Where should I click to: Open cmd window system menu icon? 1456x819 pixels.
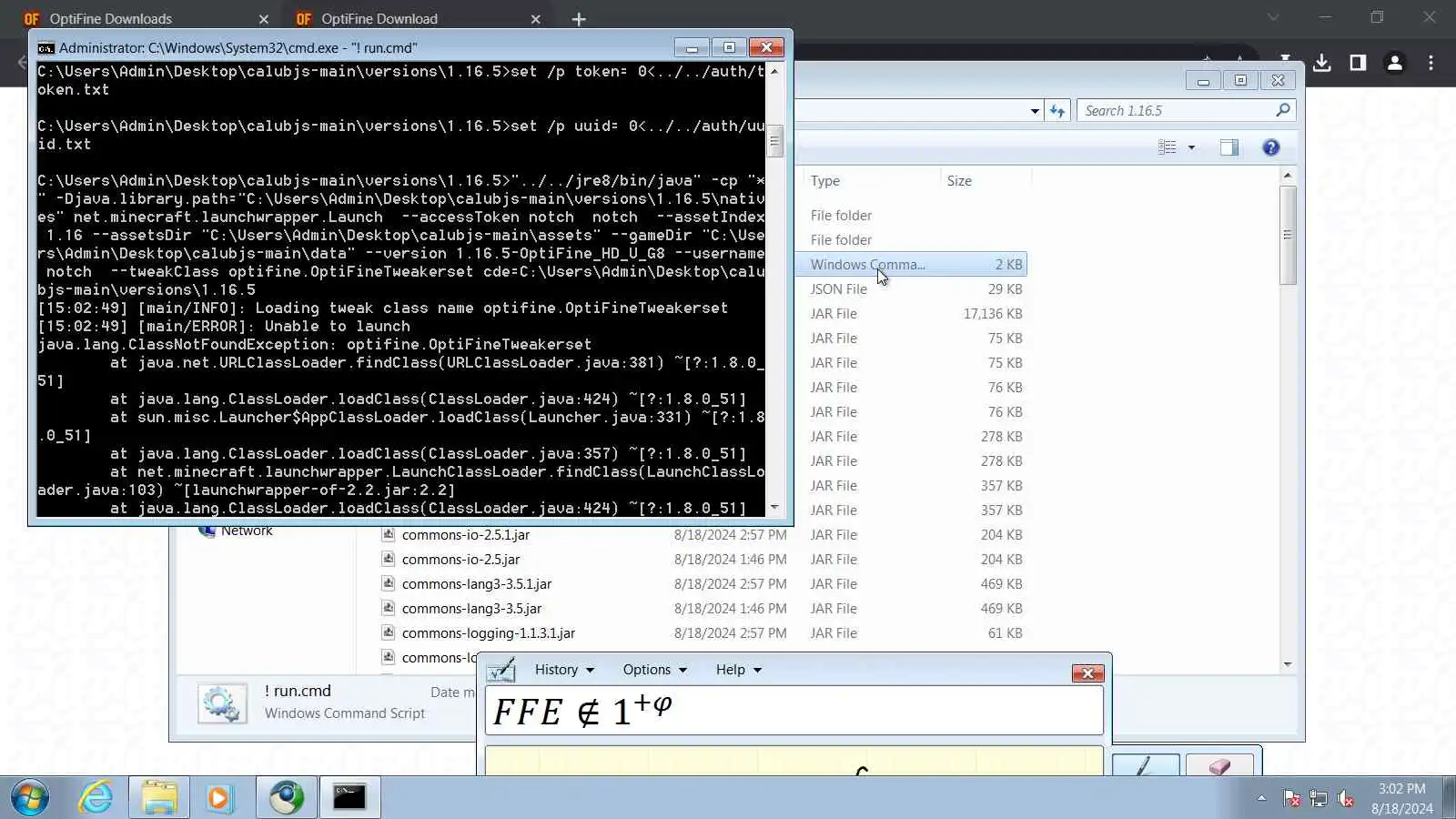[46, 48]
